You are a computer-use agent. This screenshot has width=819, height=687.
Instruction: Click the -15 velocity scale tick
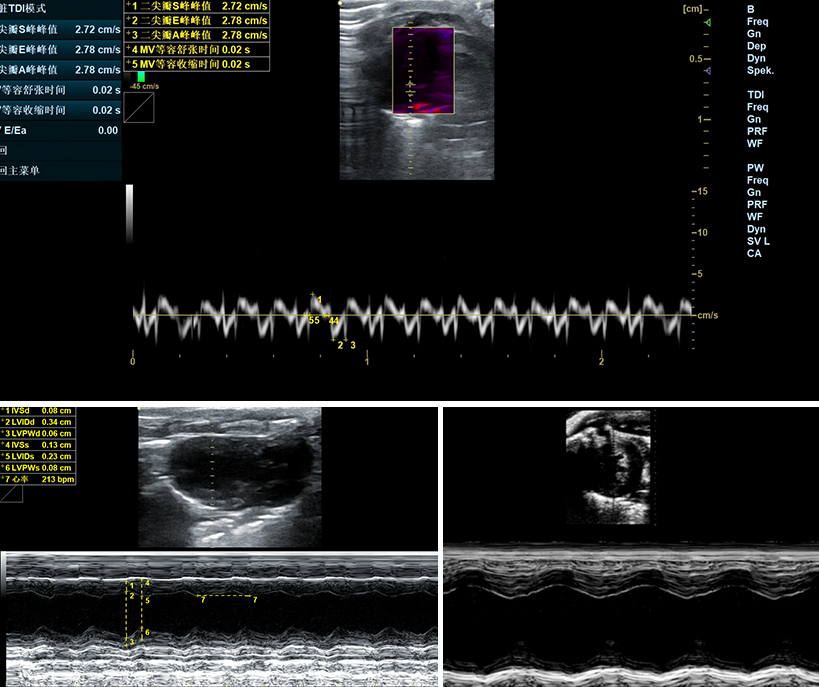700,191
